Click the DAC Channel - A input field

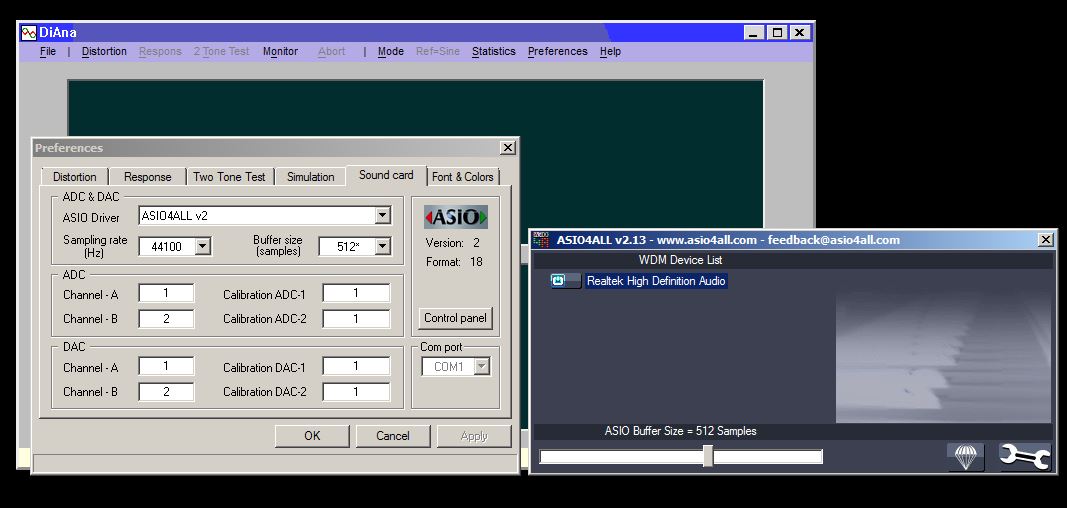166,367
